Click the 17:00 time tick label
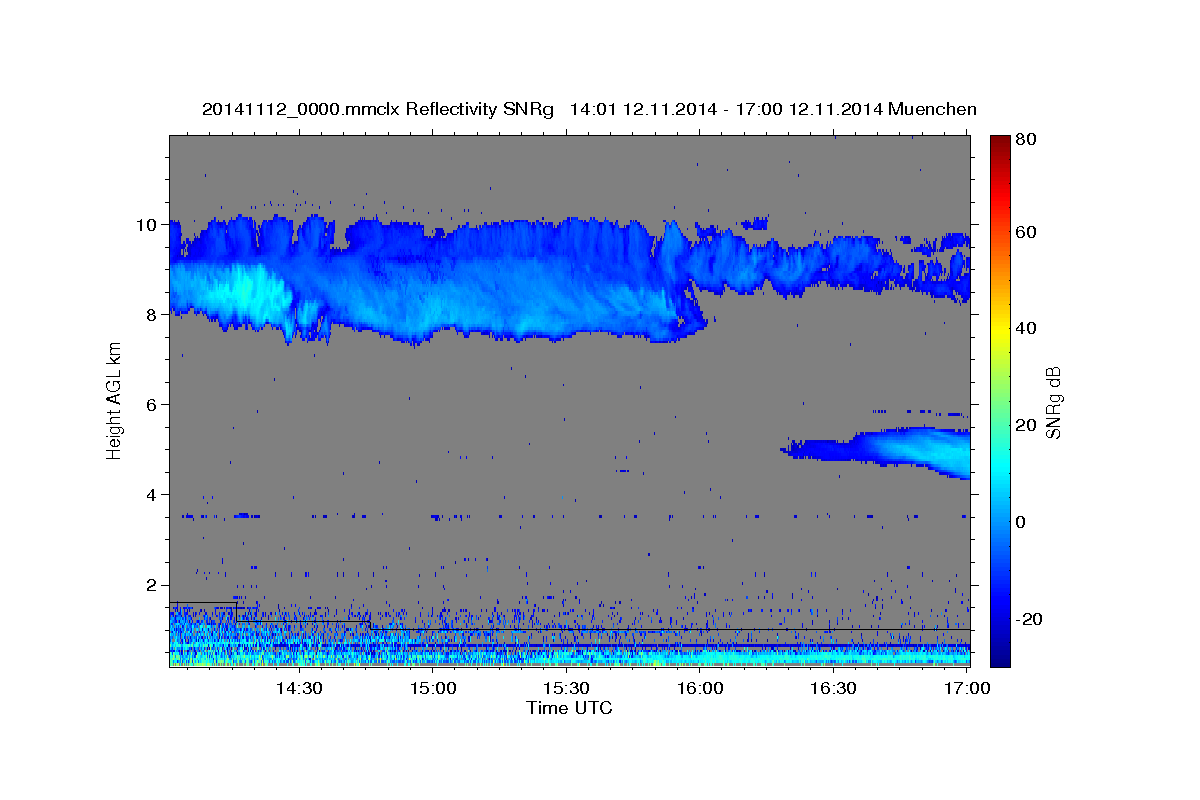The width and height of the screenshot is (1200, 800). pos(968,689)
